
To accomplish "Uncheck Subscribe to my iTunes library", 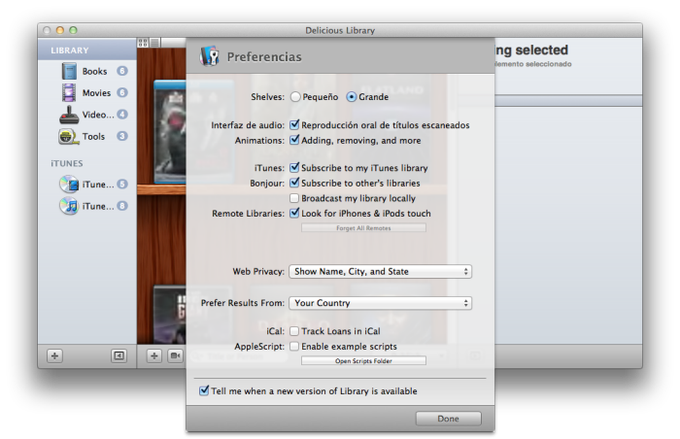I will click(294, 167).
